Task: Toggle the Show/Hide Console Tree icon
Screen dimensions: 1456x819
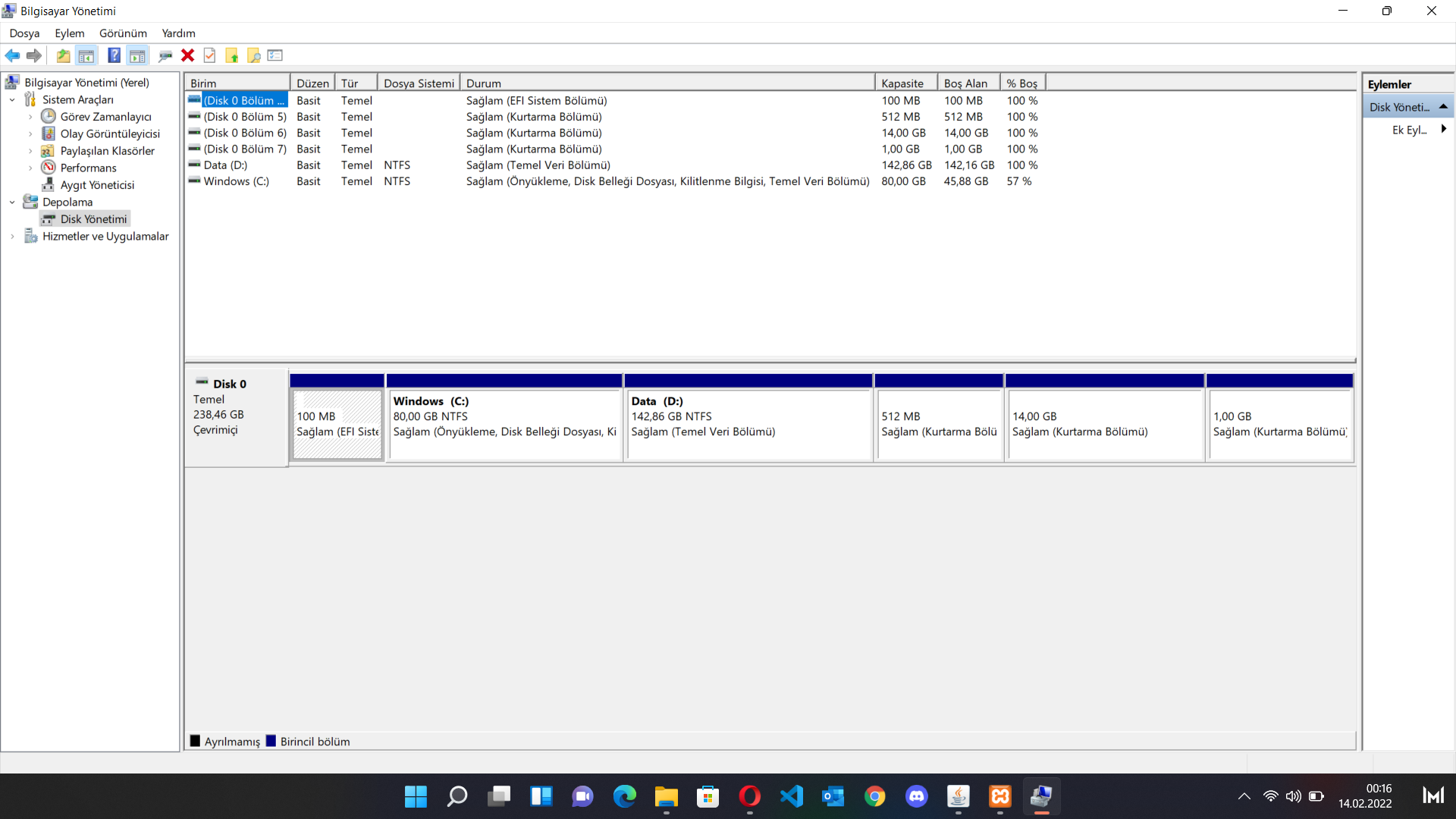Action: (86, 55)
